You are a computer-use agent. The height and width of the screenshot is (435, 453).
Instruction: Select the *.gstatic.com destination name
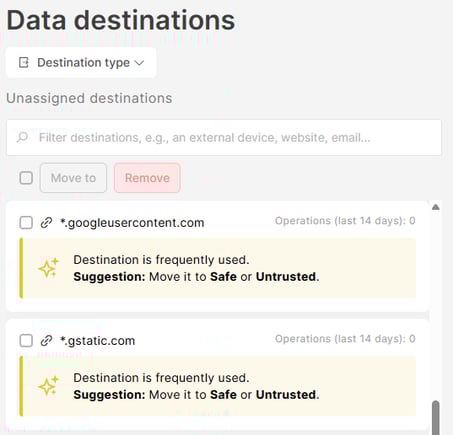tap(97, 341)
